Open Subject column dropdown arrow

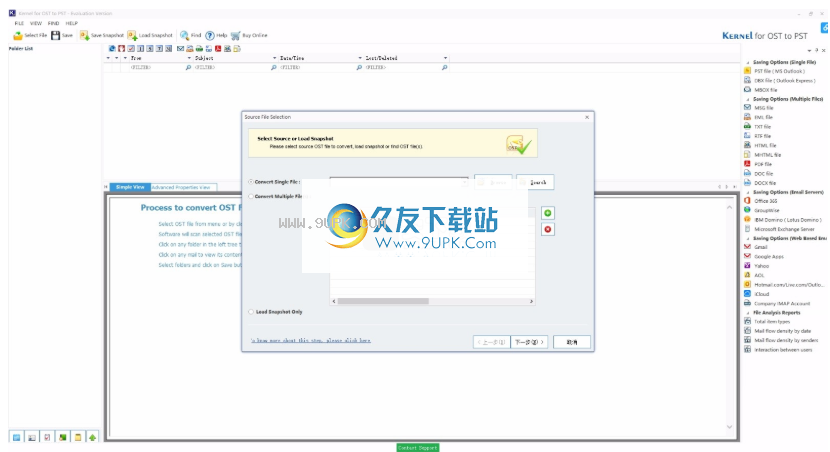[274, 58]
